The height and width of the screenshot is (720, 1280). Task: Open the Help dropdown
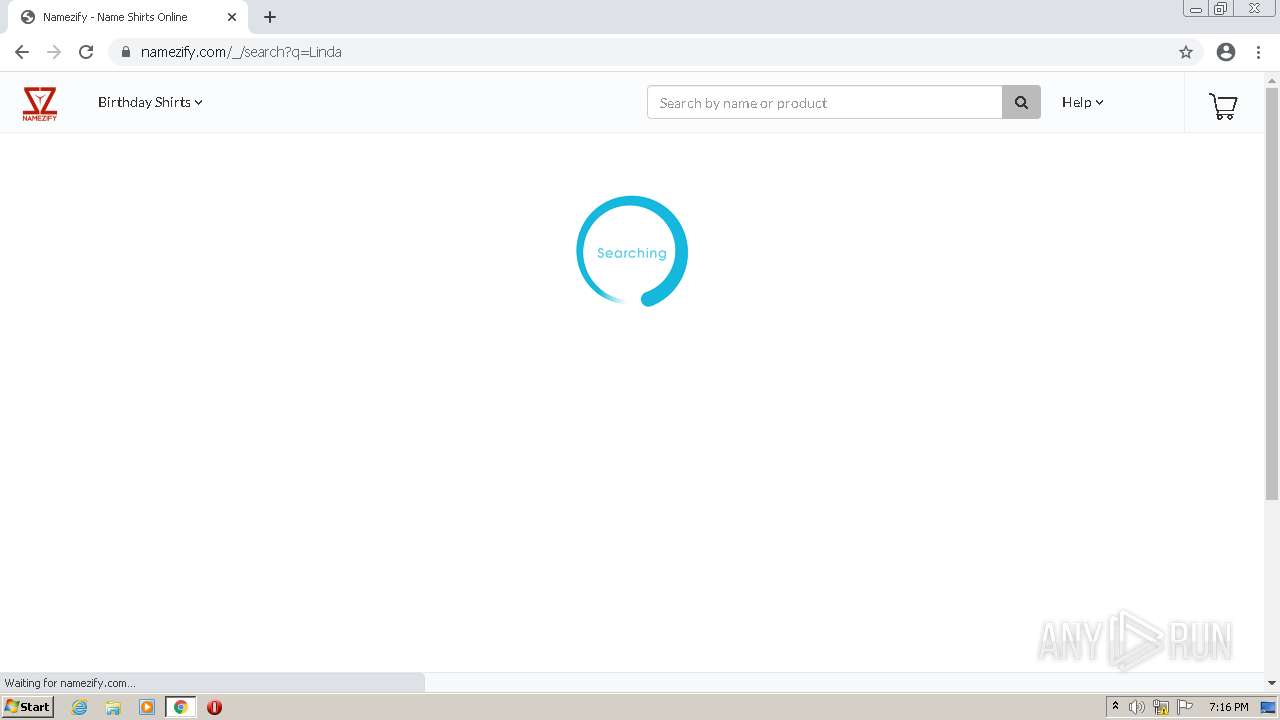click(1082, 102)
